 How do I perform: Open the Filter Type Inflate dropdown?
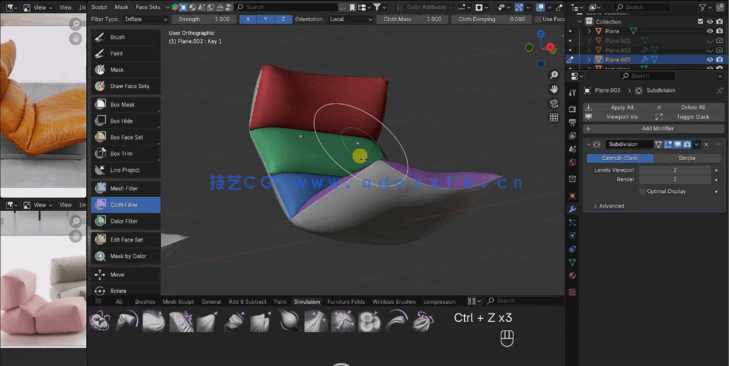(x=145, y=19)
